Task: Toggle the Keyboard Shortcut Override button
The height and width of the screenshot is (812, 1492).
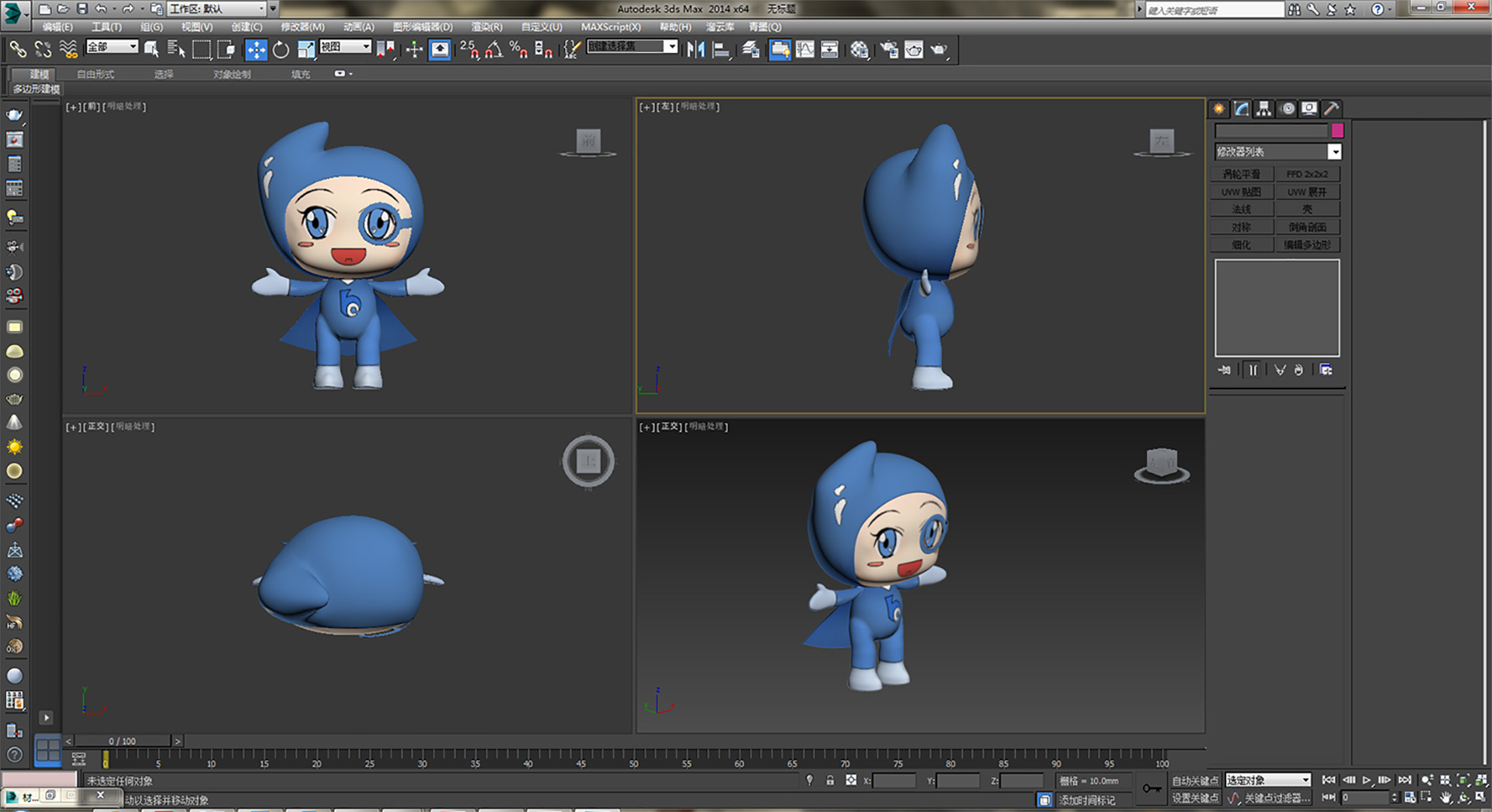Action: 440,50
